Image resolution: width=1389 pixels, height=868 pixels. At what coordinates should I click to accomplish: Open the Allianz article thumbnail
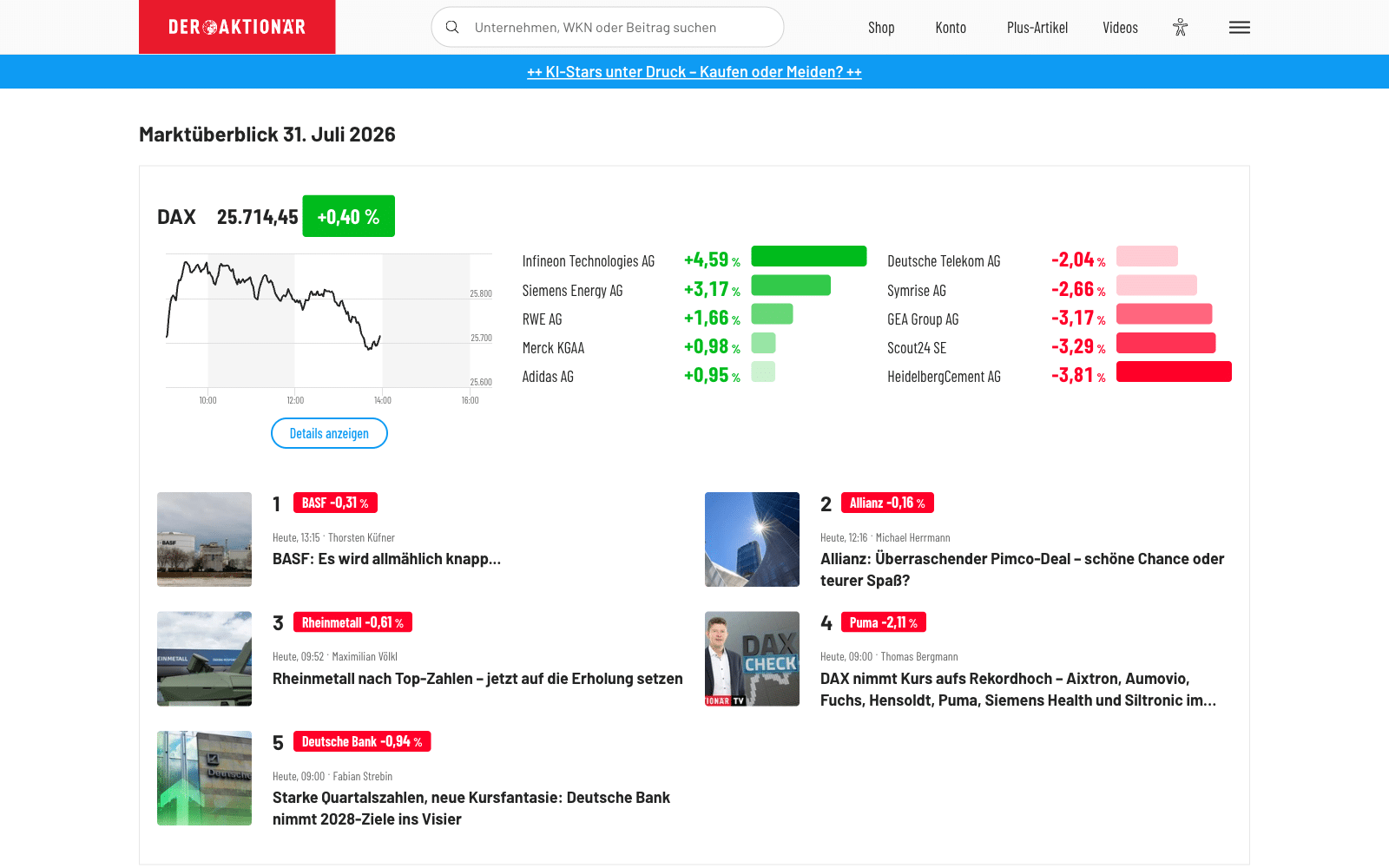click(x=752, y=539)
